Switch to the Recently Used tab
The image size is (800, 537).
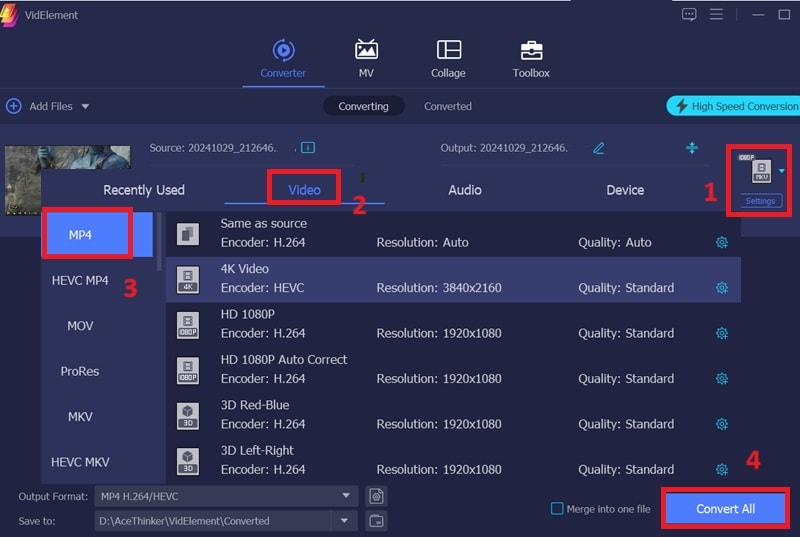(x=144, y=190)
